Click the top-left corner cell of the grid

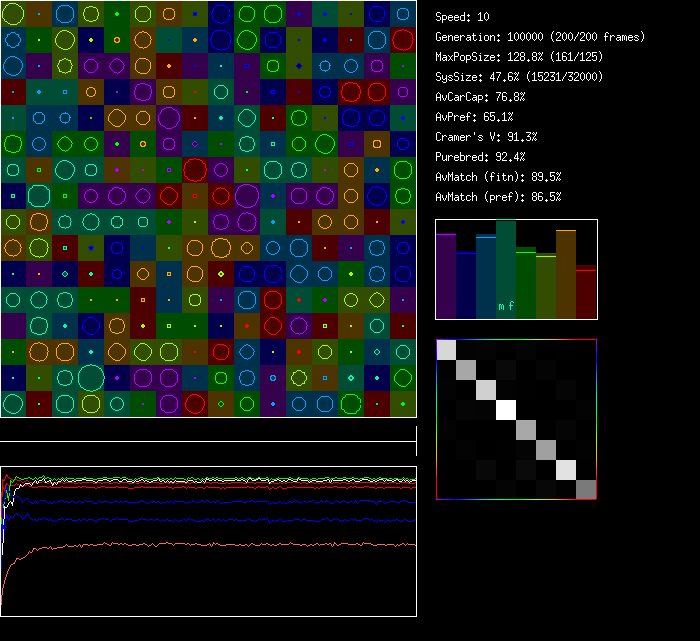(13, 14)
